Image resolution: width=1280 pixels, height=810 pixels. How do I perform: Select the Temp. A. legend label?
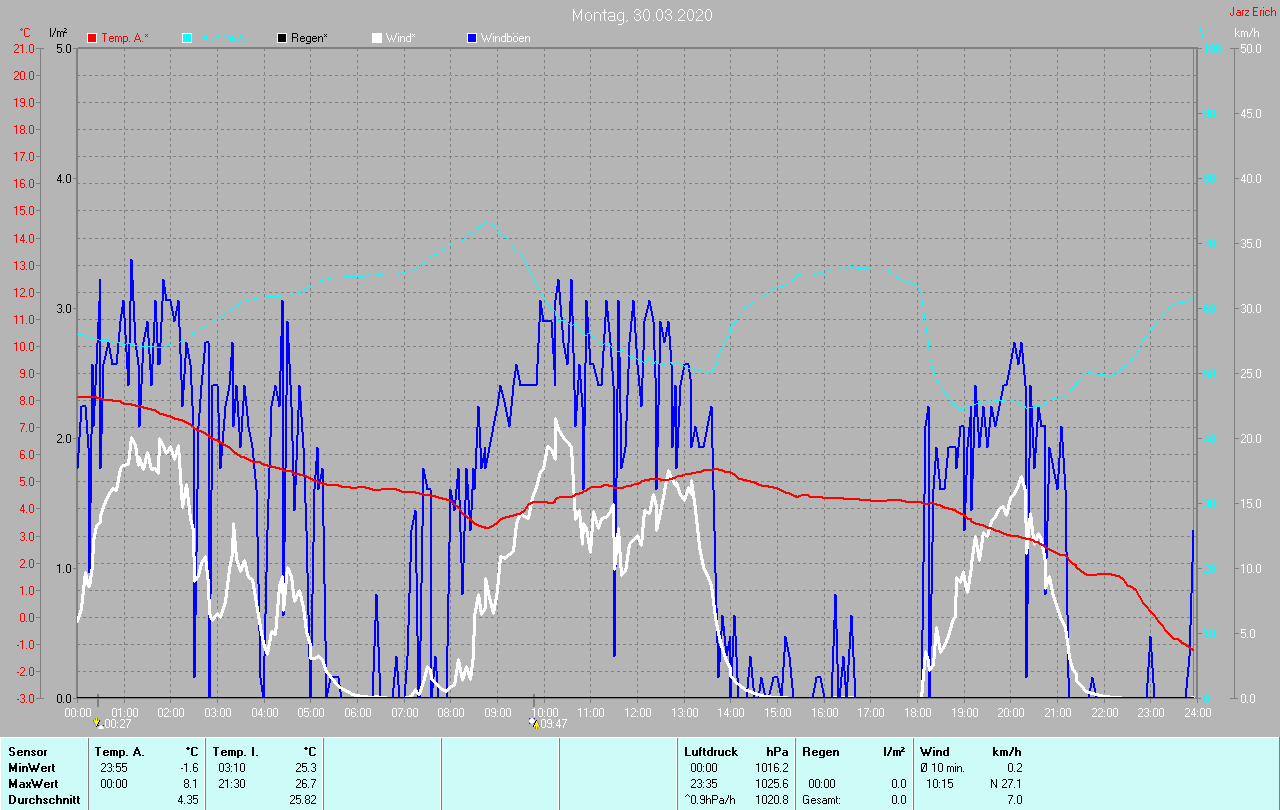click(124, 38)
